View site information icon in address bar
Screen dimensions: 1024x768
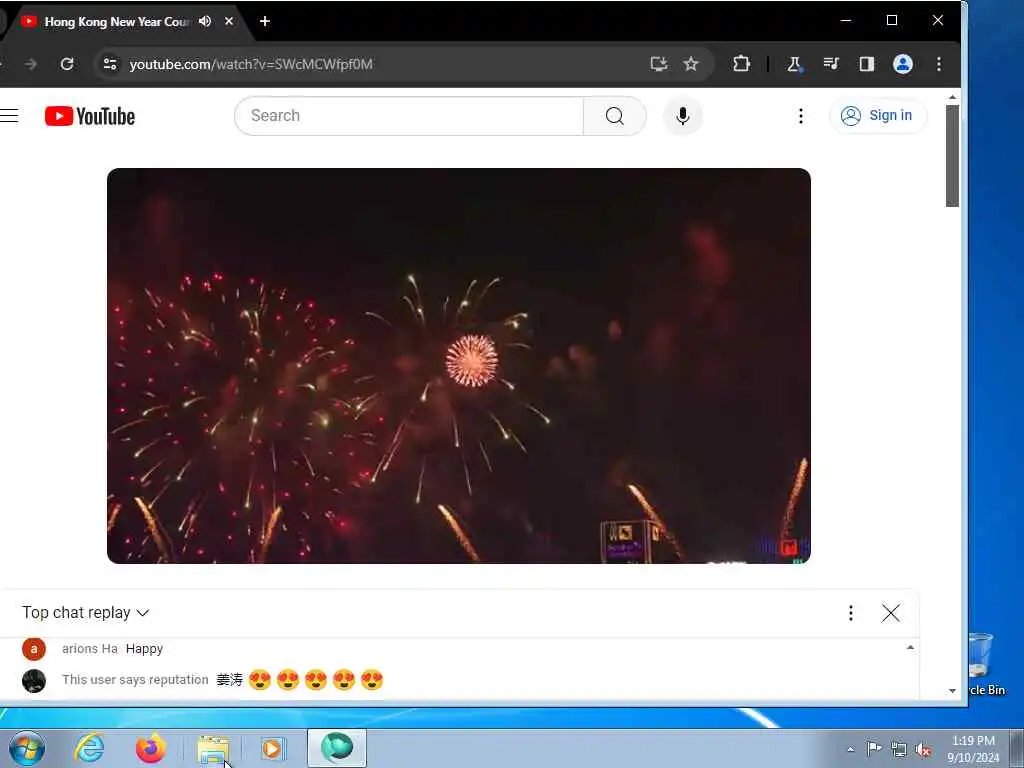[110, 64]
